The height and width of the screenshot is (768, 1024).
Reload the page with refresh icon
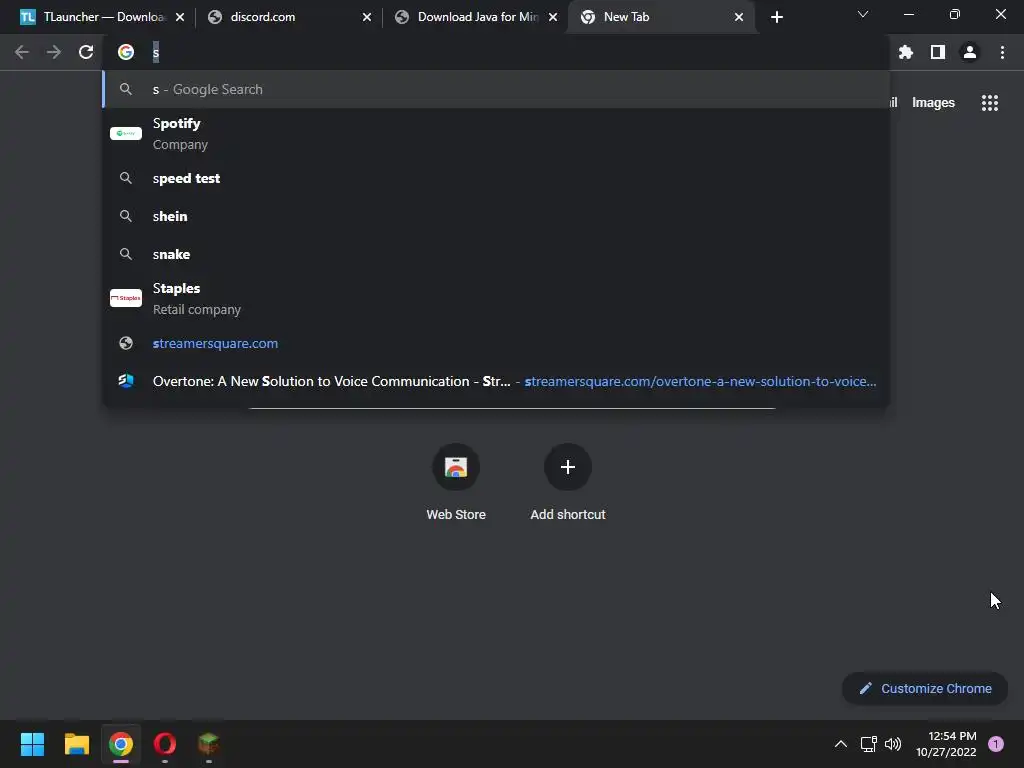click(x=86, y=52)
